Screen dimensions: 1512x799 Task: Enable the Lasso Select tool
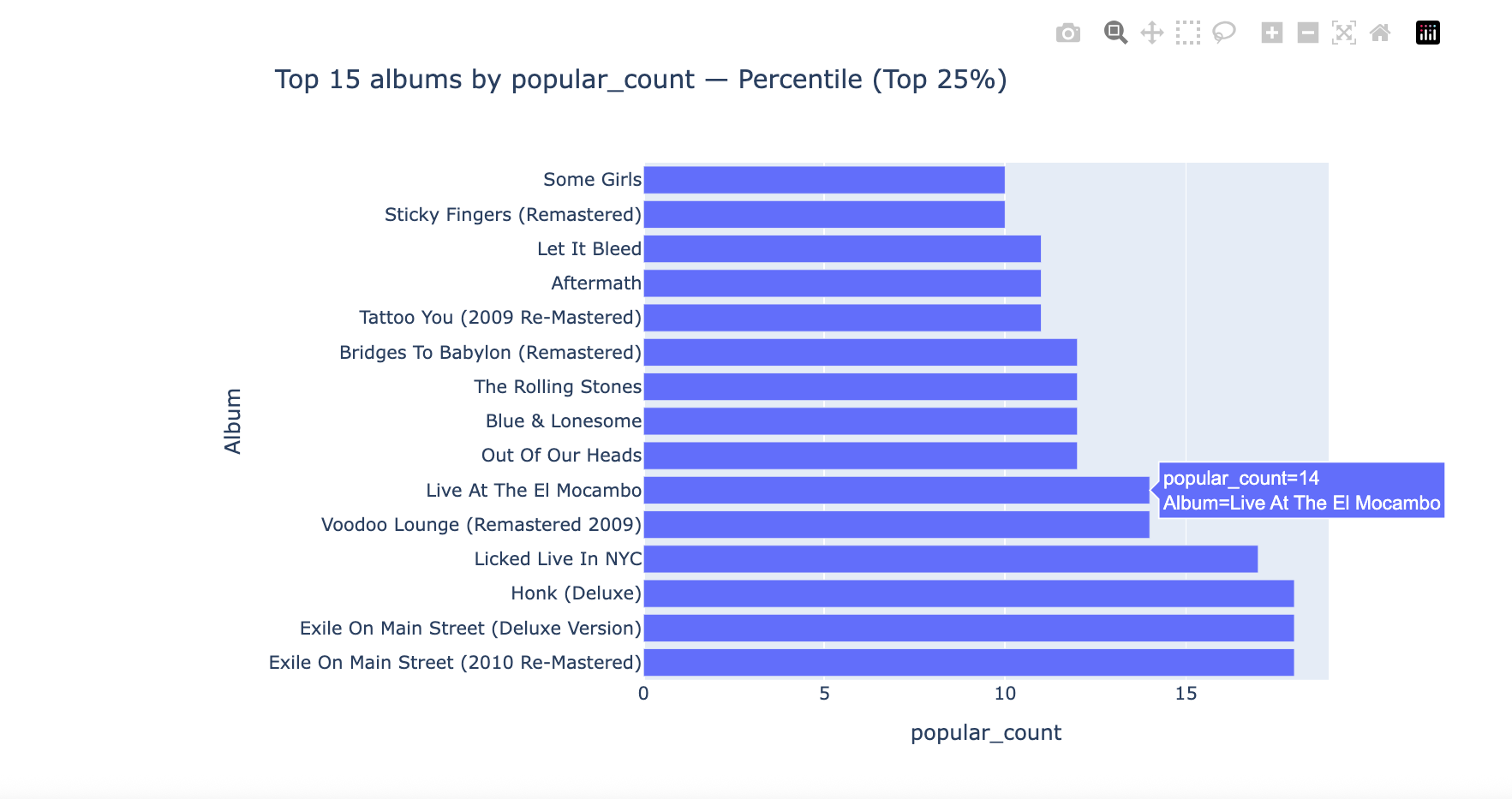[x=1223, y=33]
